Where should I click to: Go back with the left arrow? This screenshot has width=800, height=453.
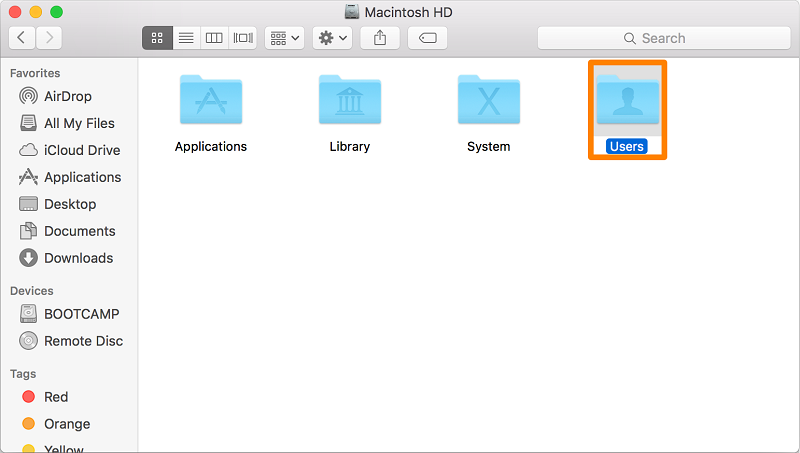[x=22, y=38]
